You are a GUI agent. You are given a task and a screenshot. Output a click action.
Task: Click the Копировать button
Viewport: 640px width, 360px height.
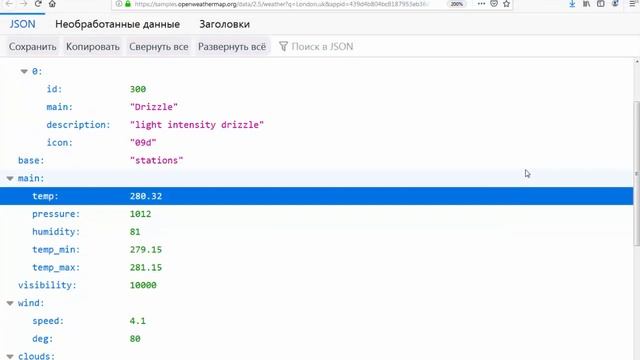[x=93, y=47]
